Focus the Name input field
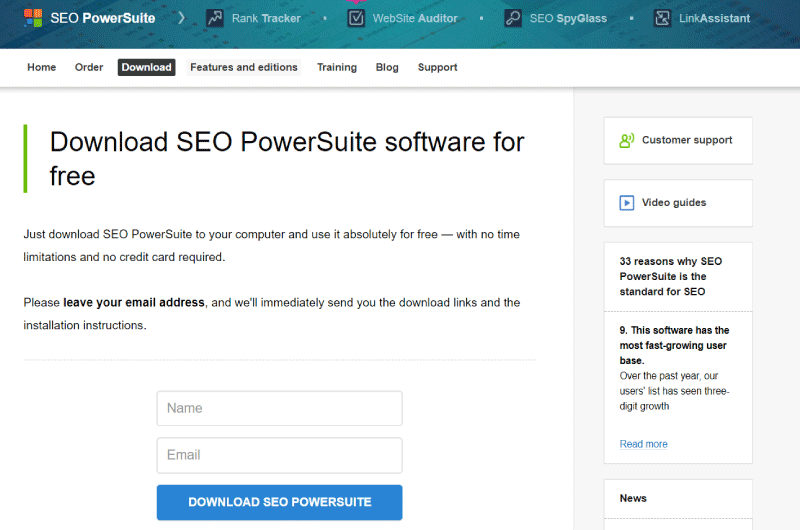The image size is (800, 530). [280, 408]
